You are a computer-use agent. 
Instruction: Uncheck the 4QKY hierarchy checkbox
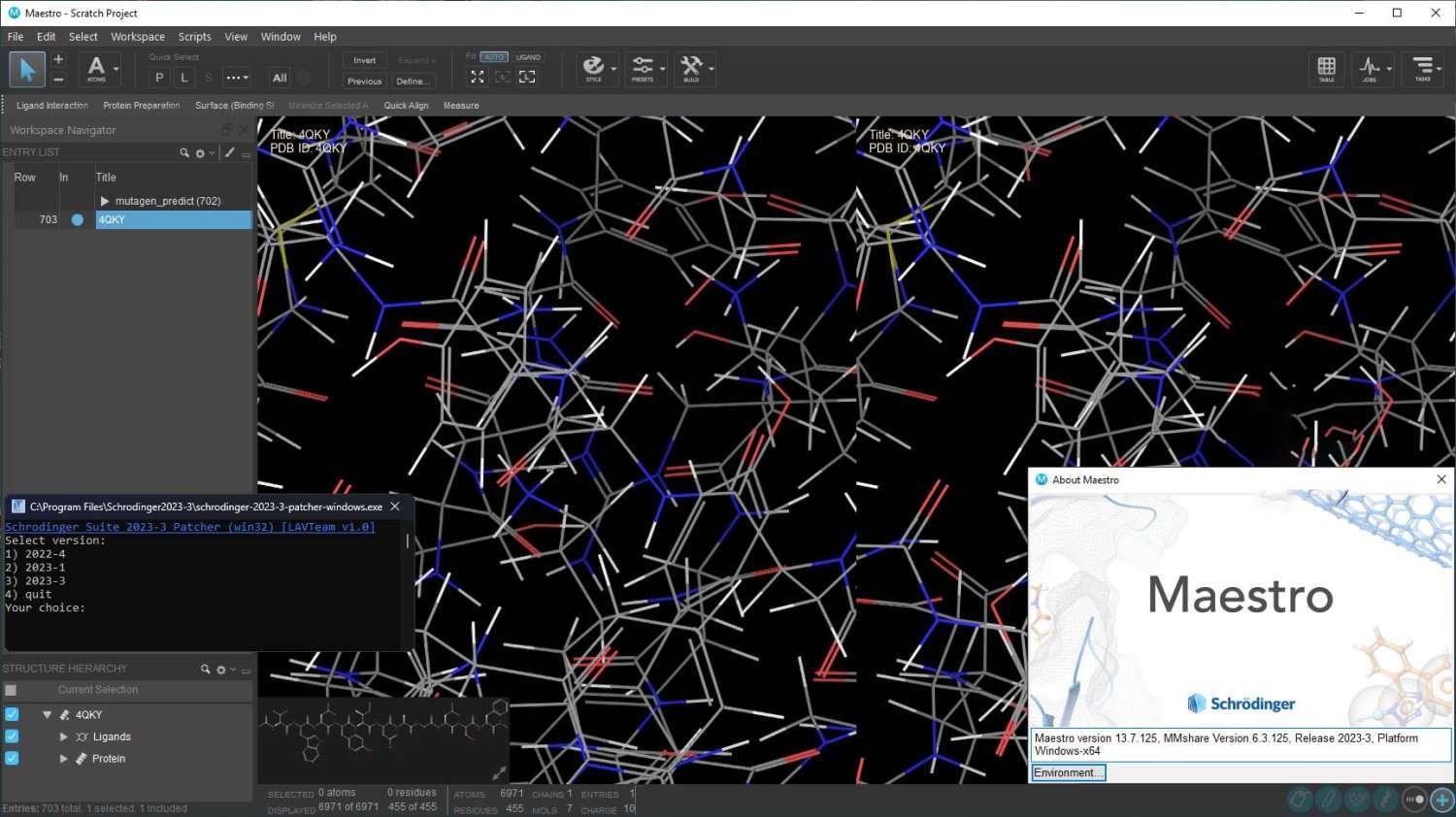tap(12, 714)
